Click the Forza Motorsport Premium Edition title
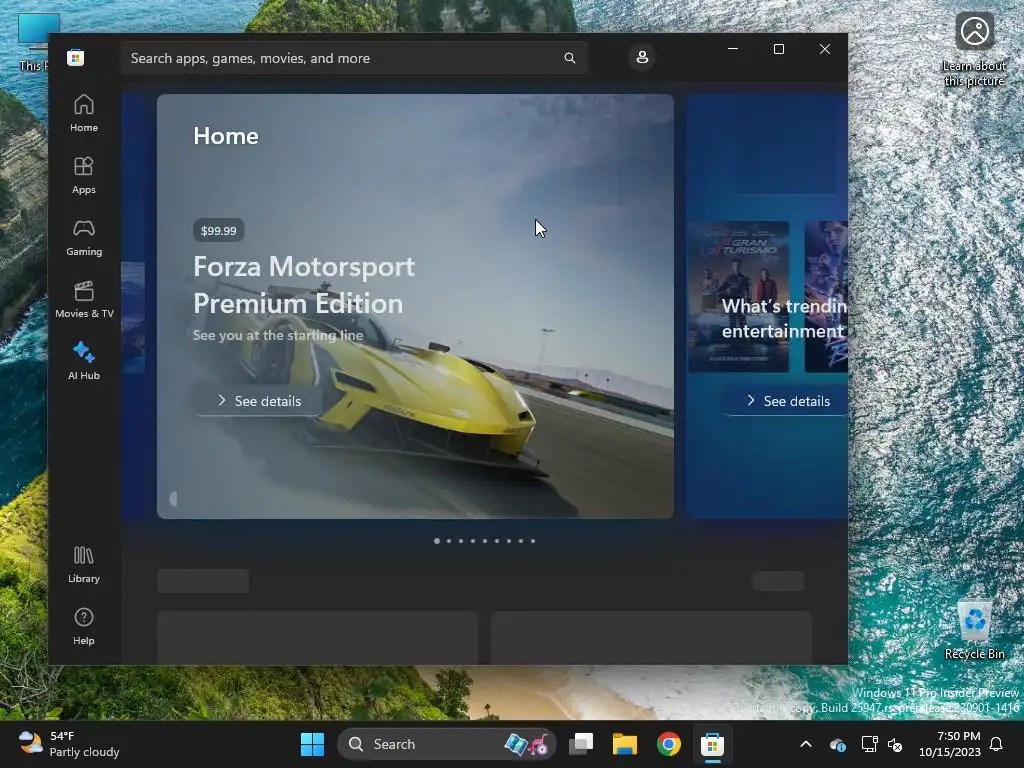This screenshot has height=768, width=1024. pos(304,285)
